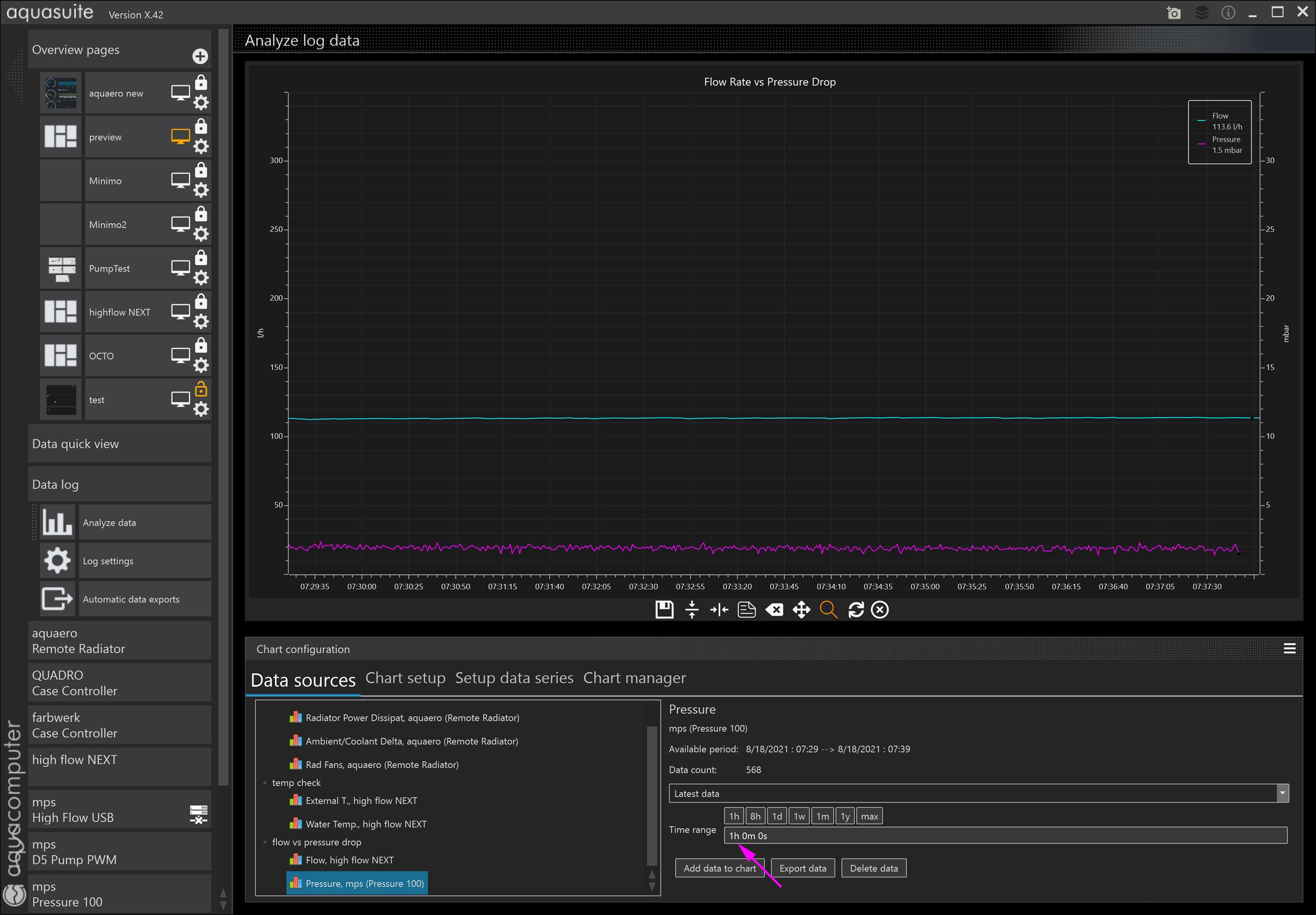Toggle the lock on the test page

point(201,389)
